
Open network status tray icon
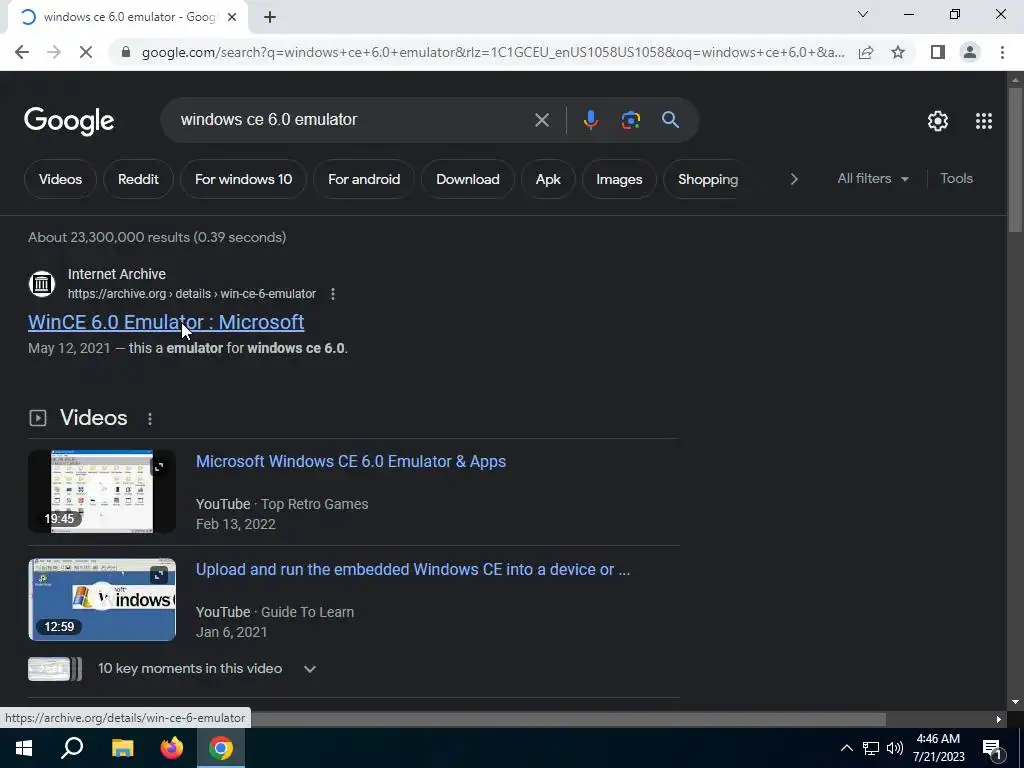coord(871,748)
